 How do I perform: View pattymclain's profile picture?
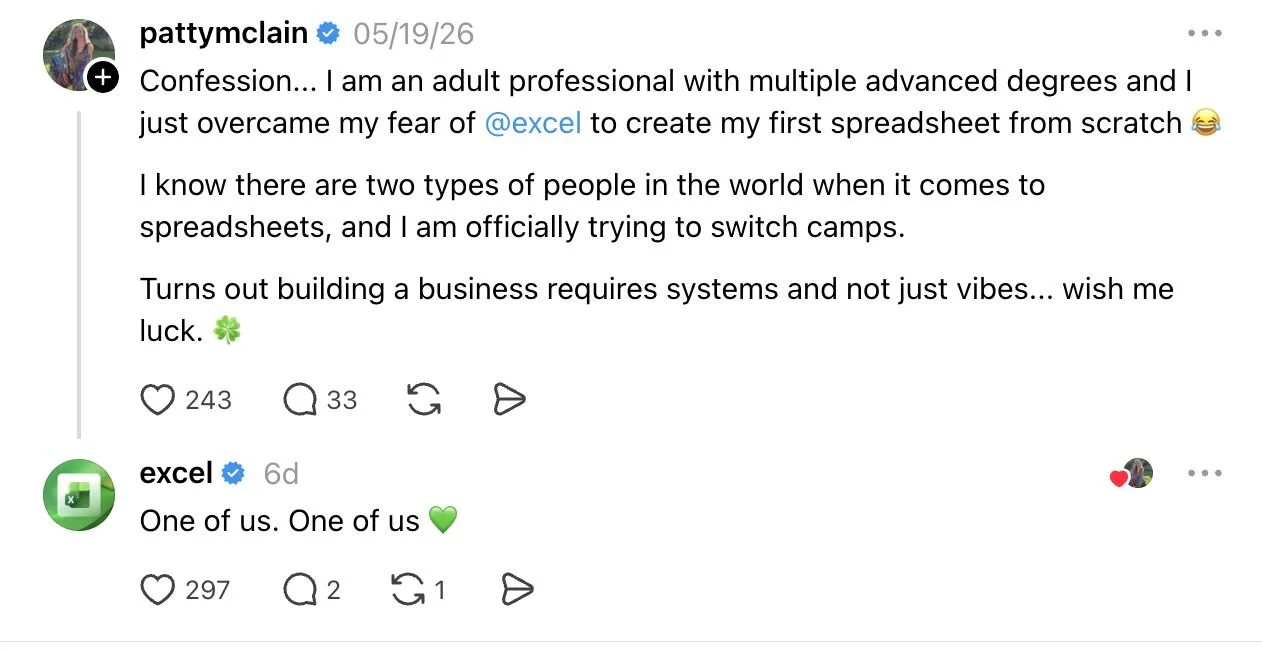(x=78, y=55)
